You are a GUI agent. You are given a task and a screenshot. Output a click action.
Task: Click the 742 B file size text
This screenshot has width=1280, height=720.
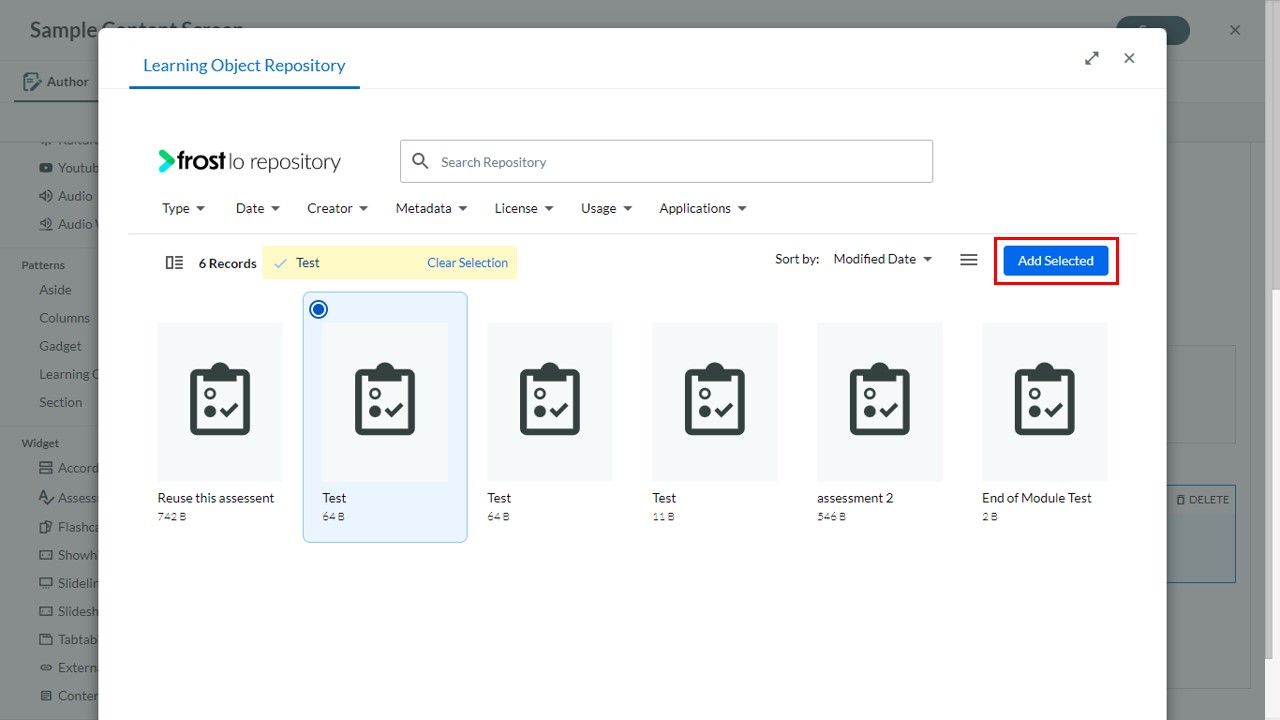click(171, 517)
